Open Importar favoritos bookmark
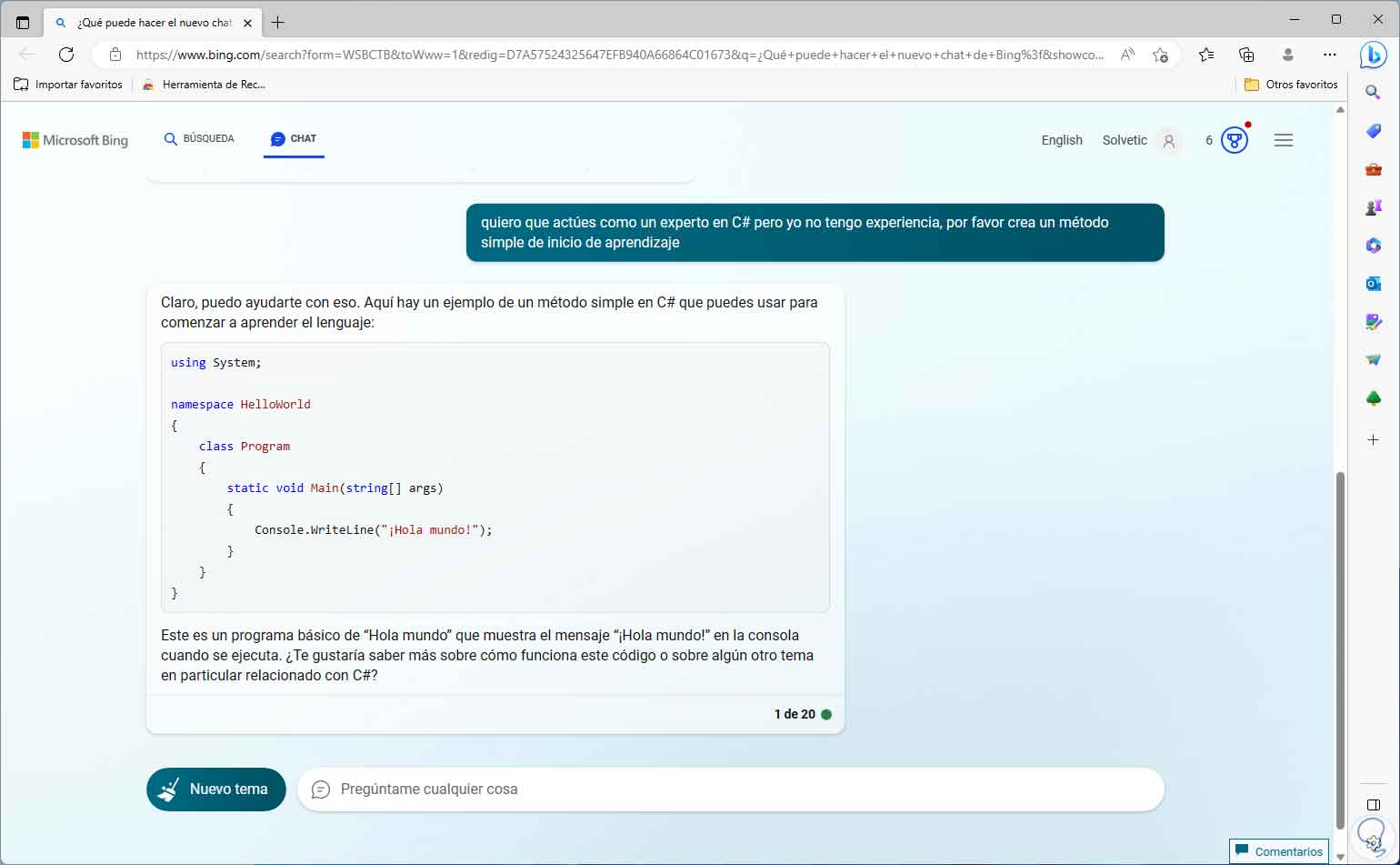 [x=68, y=85]
